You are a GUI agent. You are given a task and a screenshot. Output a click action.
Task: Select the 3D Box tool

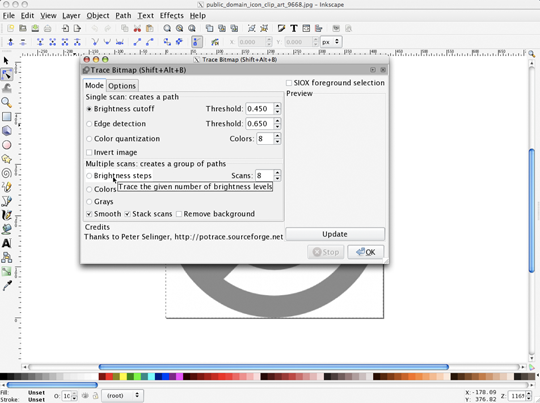(x=7, y=131)
